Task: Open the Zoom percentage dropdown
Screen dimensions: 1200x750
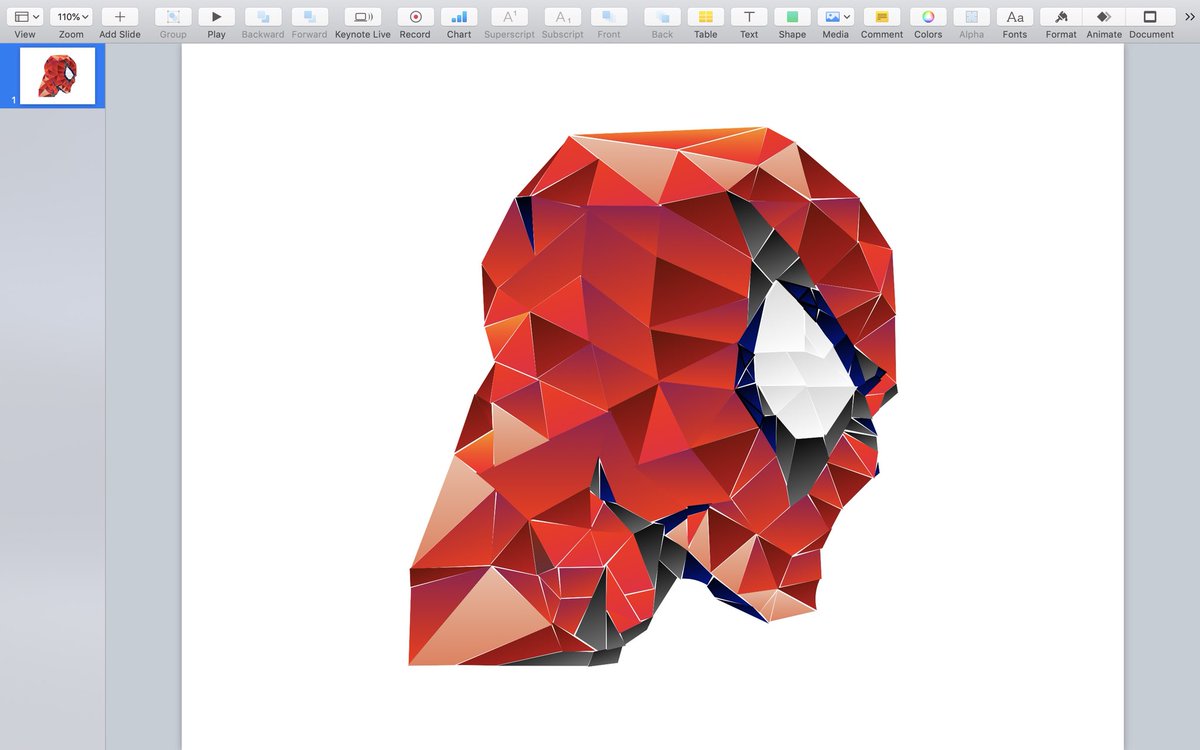Action: pyautogui.click(x=71, y=17)
